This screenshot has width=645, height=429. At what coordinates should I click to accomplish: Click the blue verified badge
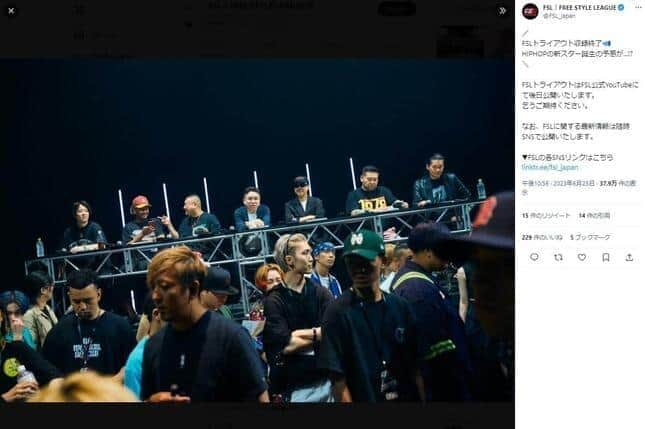(621, 7)
